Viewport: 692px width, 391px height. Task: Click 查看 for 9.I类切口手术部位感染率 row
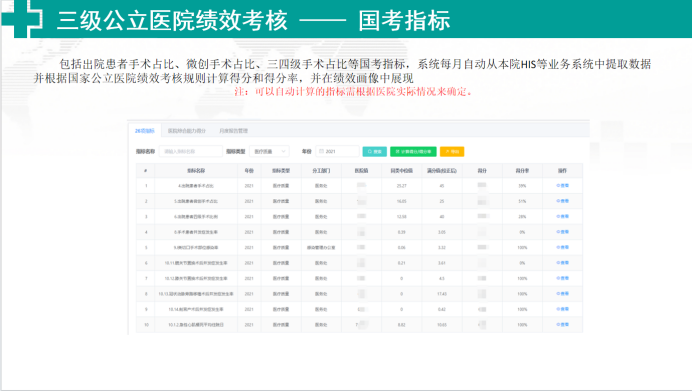(x=562, y=248)
